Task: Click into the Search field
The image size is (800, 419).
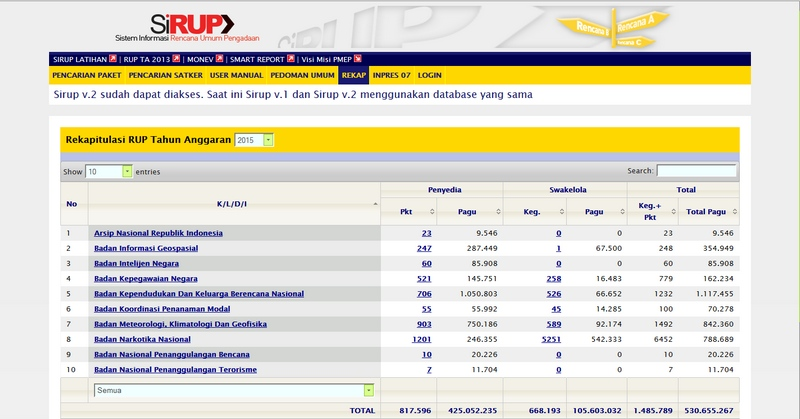Action: [696, 170]
